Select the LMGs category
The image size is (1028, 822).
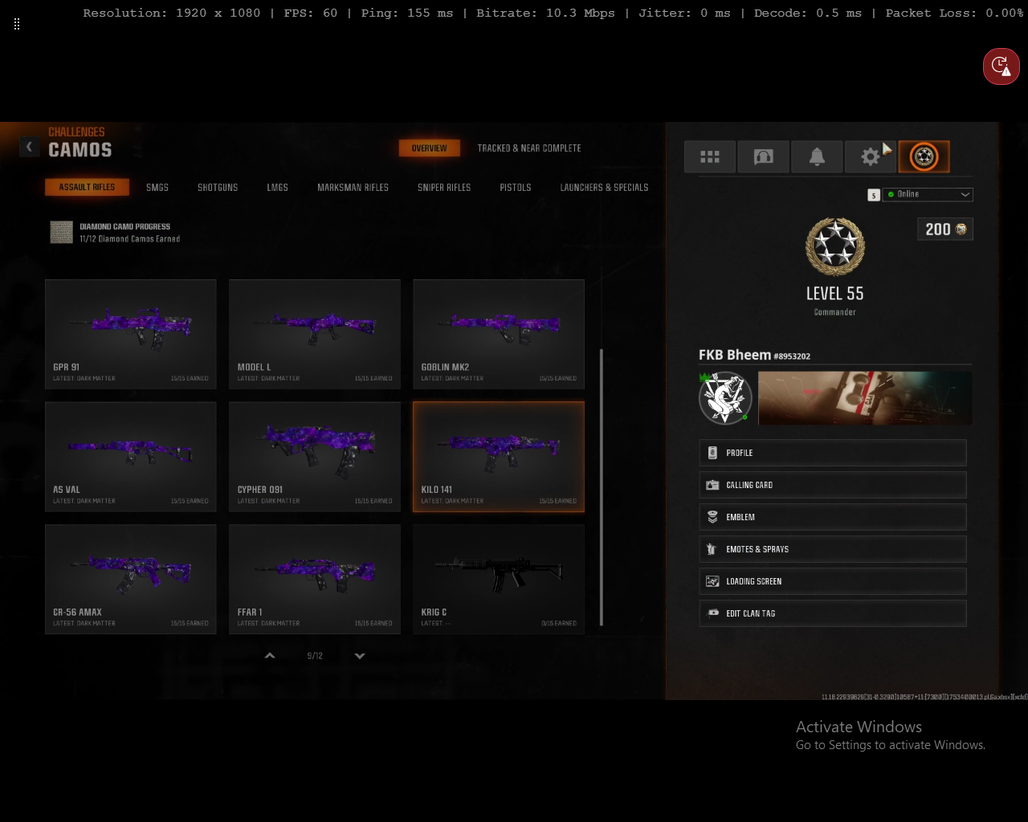coord(277,187)
